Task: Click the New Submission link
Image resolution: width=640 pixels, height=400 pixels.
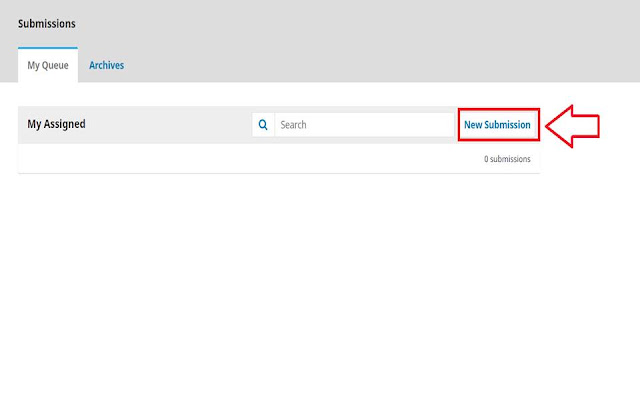Action: [x=497, y=125]
